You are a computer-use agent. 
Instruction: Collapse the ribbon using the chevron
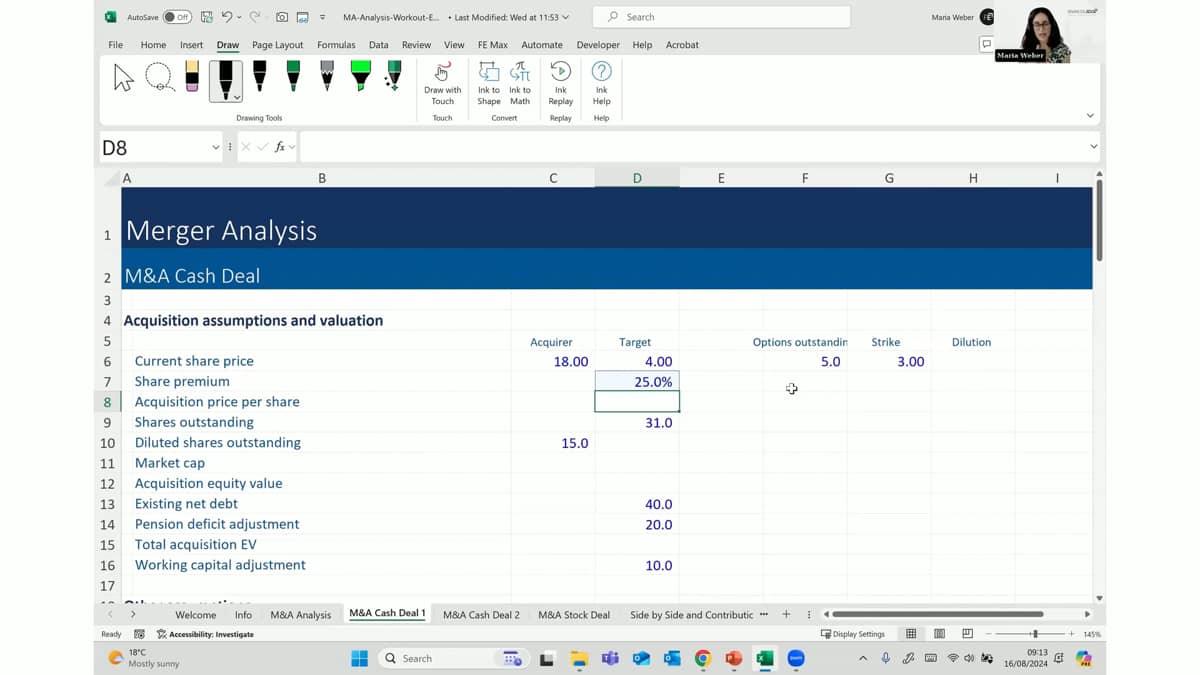(x=1090, y=116)
